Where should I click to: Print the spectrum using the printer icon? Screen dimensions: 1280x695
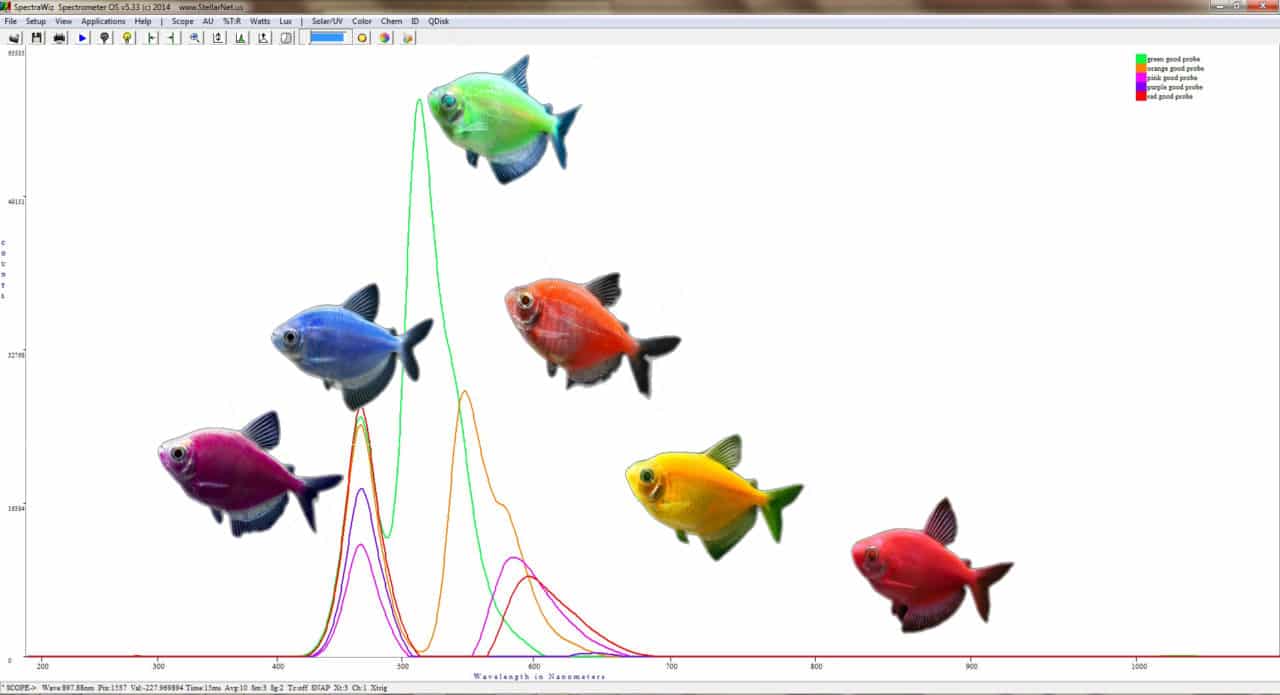(59, 37)
